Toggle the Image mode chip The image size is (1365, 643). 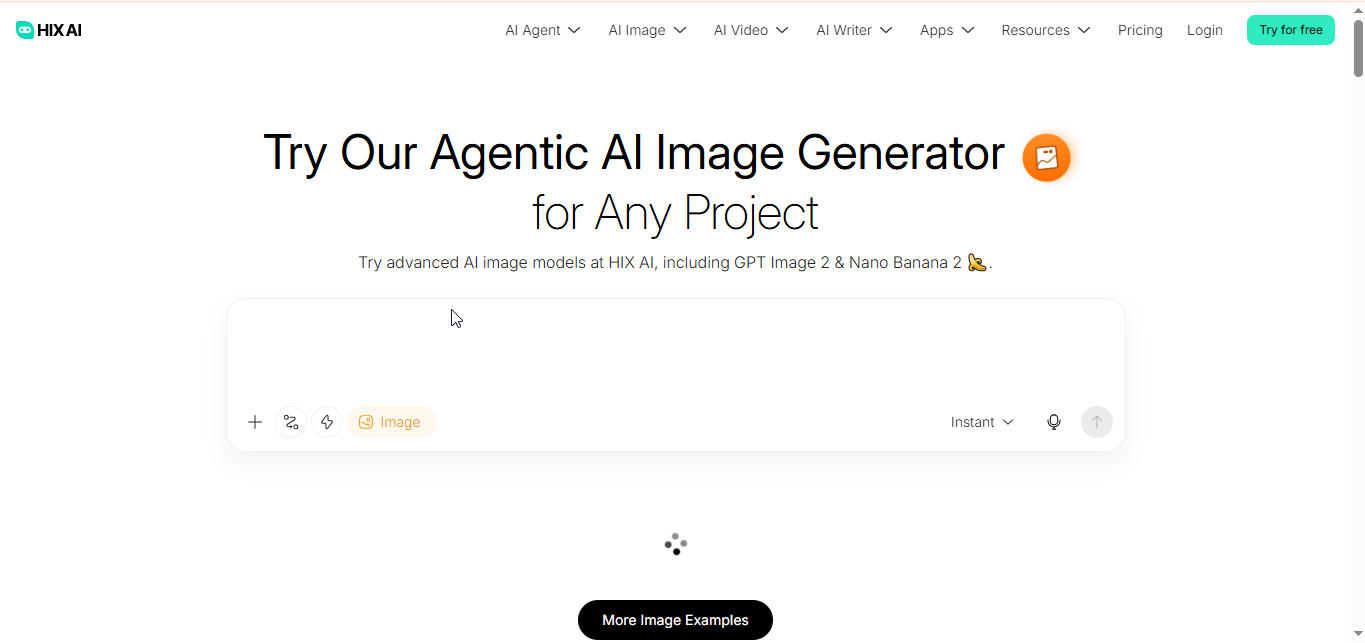click(391, 422)
